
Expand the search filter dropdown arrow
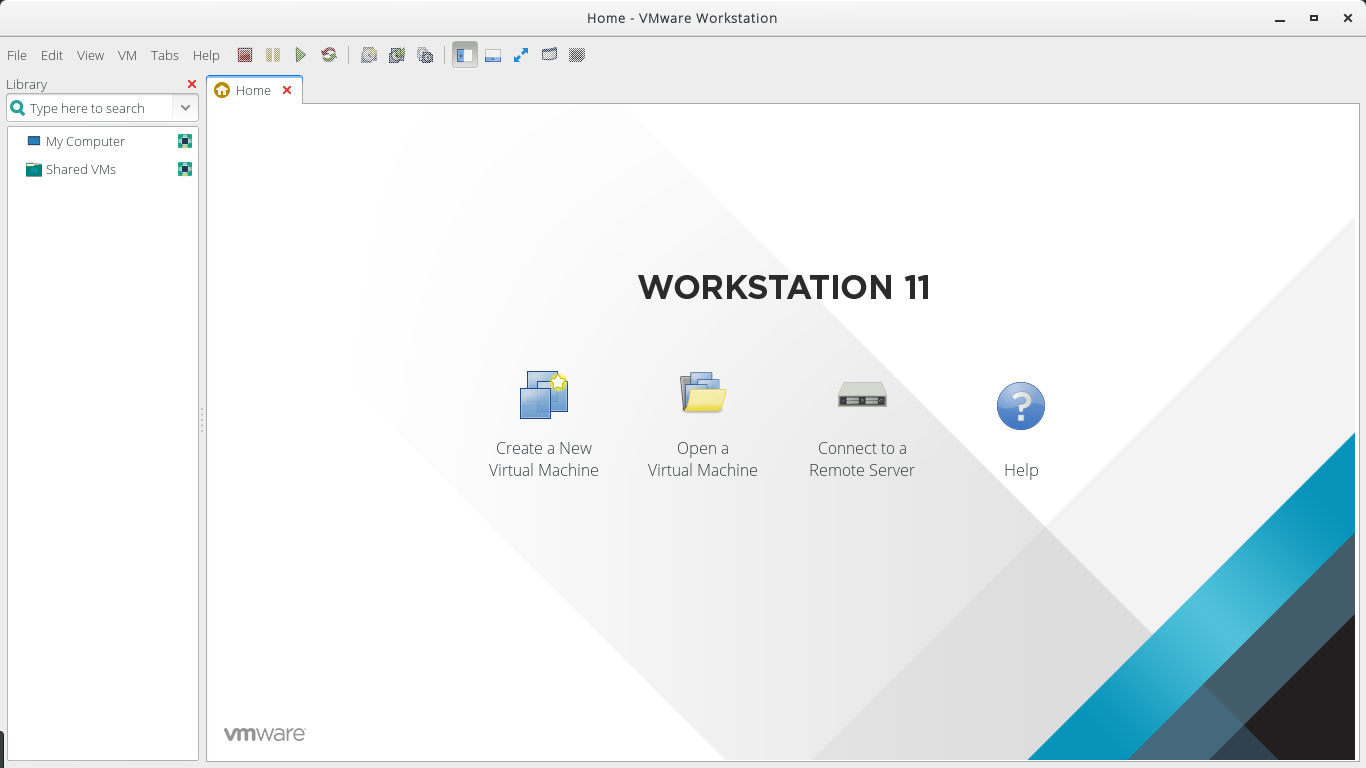click(186, 108)
